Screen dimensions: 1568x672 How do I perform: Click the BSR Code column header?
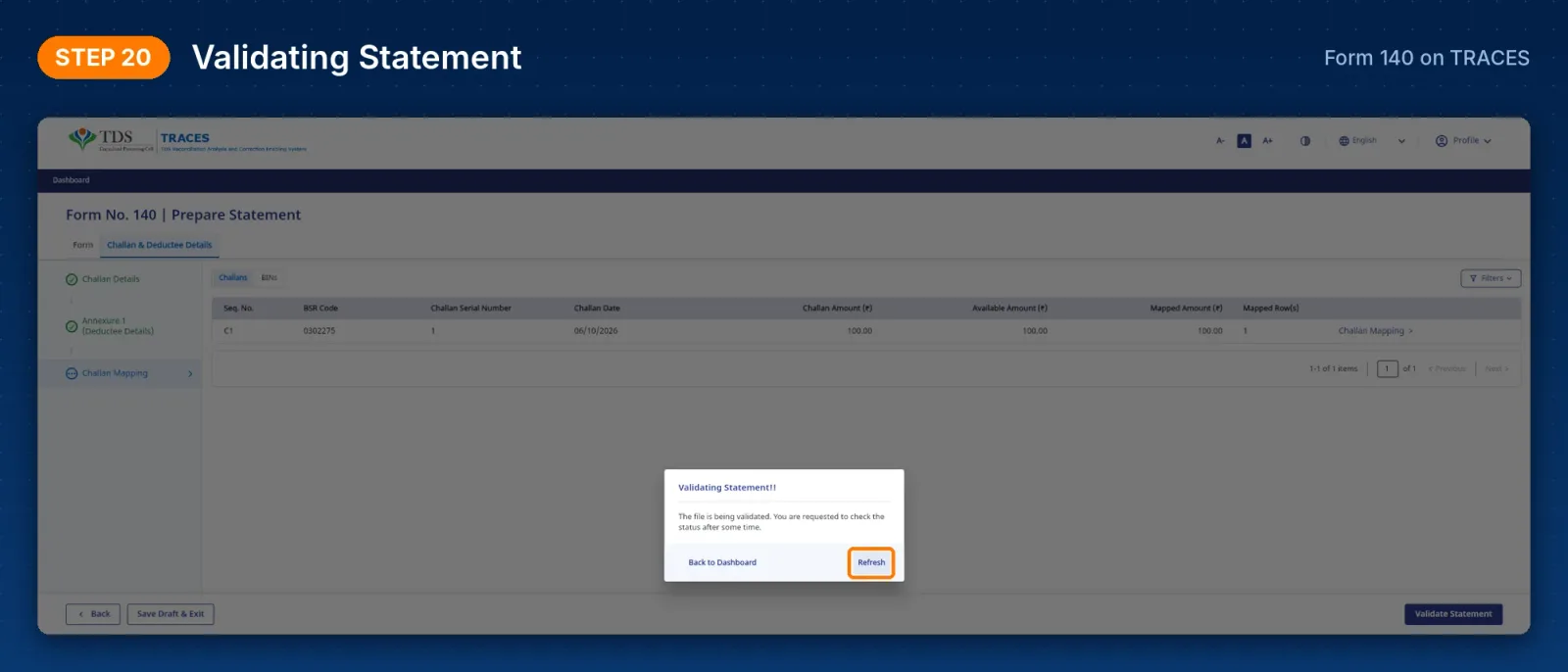pos(320,308)
